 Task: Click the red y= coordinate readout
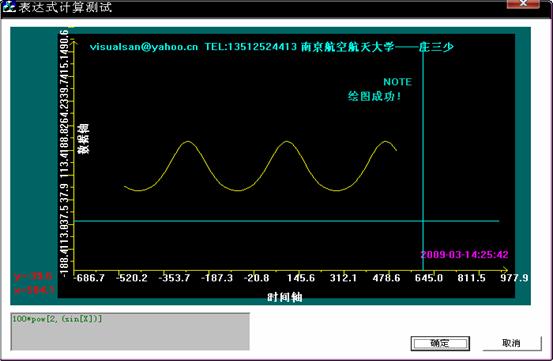33,276
